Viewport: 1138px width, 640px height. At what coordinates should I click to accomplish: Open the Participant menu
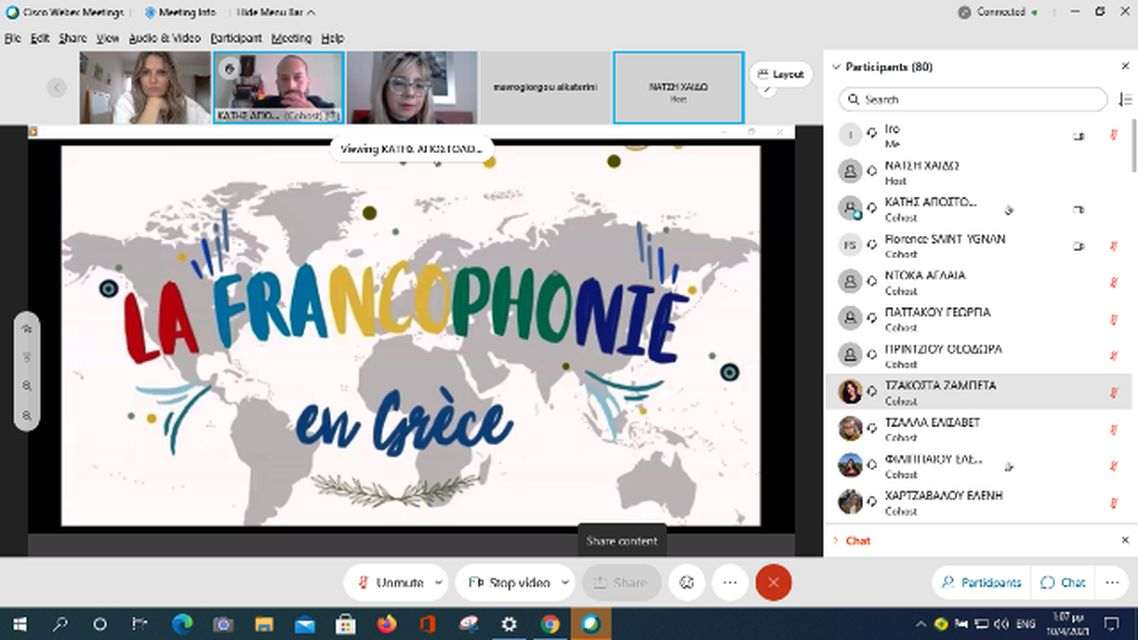236,38
